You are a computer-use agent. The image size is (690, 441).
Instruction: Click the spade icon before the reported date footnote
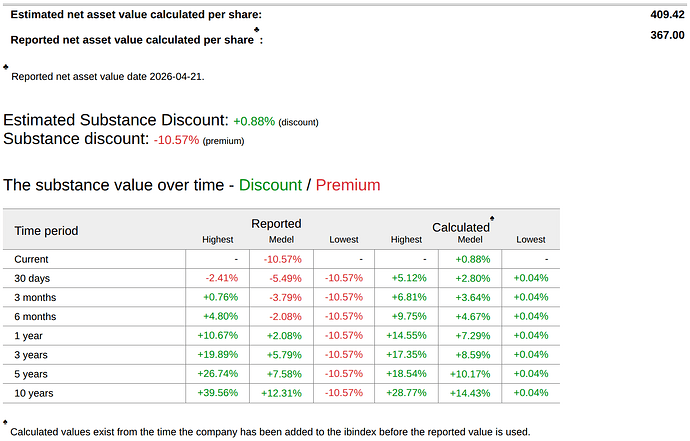point(6,67)
